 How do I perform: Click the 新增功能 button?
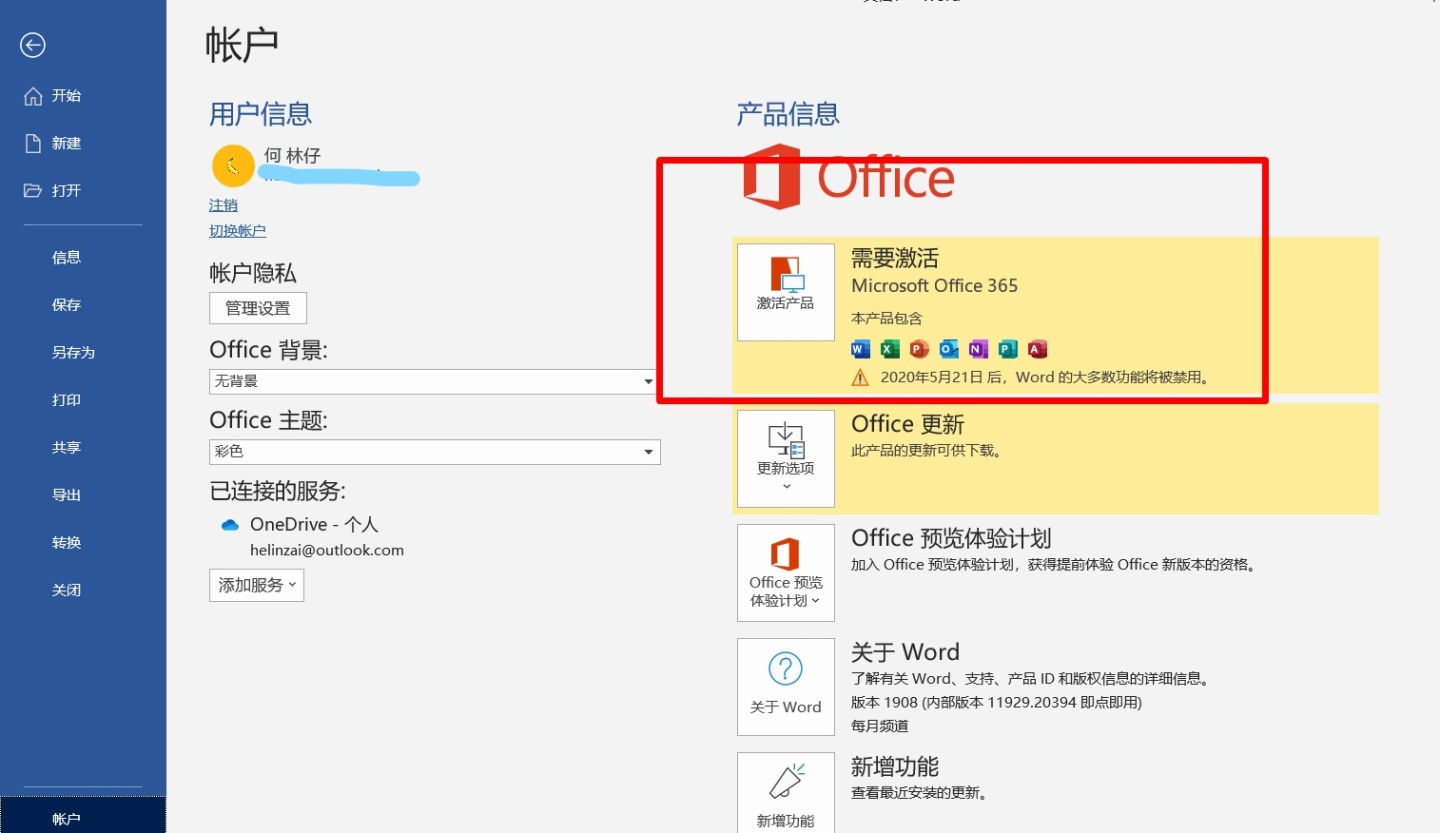(786, 792)
